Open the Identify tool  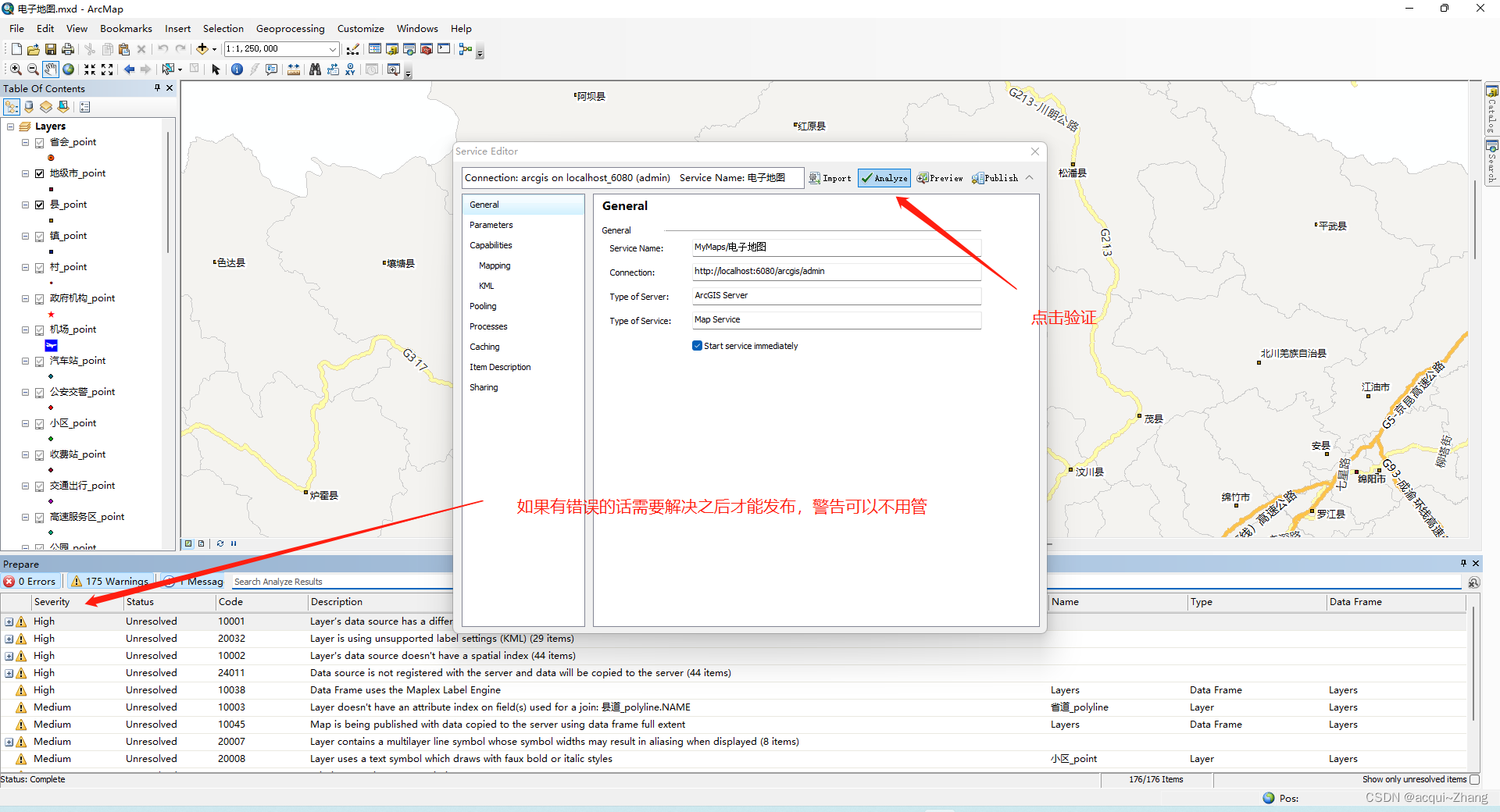pyautogui.click(x=237, y=69)
